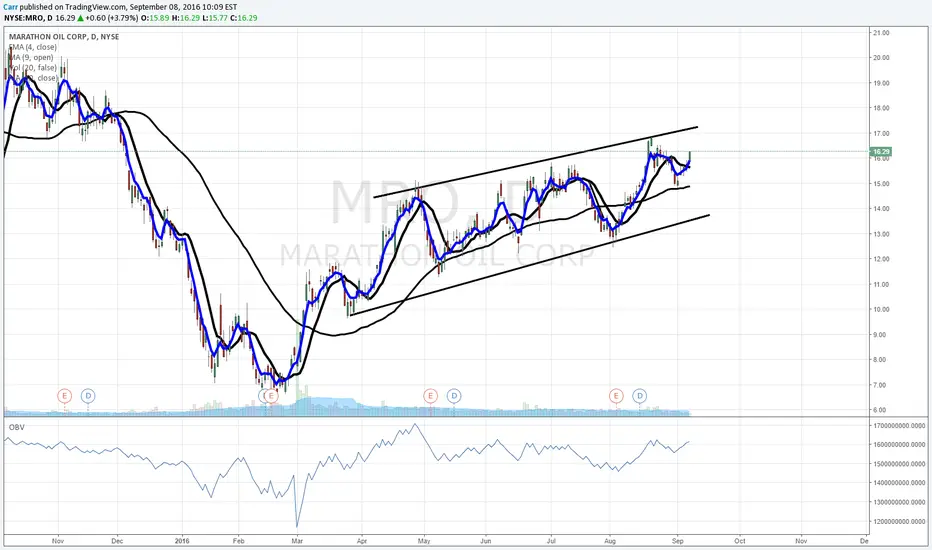This screenshot has width=932, height=550.
Task: Click the dividend D marker after August
Action: coord(640,396)
